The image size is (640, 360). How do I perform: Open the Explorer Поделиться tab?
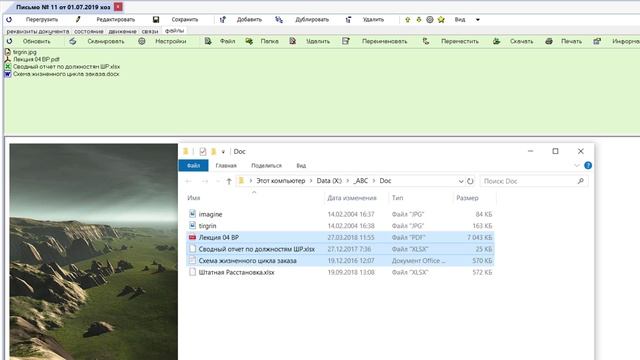(x=267, y=165)
